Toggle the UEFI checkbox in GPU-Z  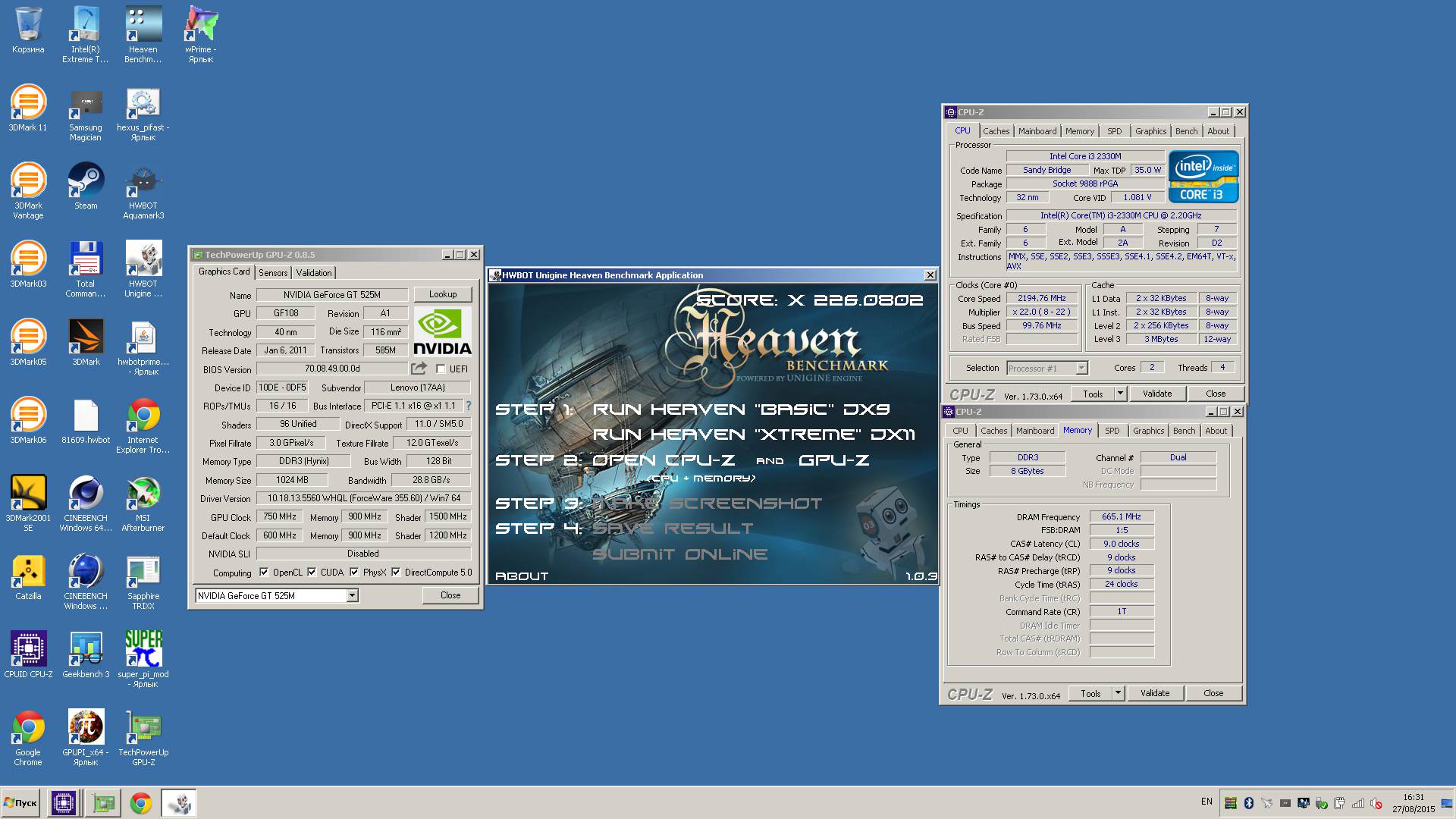tap(441, 369)
